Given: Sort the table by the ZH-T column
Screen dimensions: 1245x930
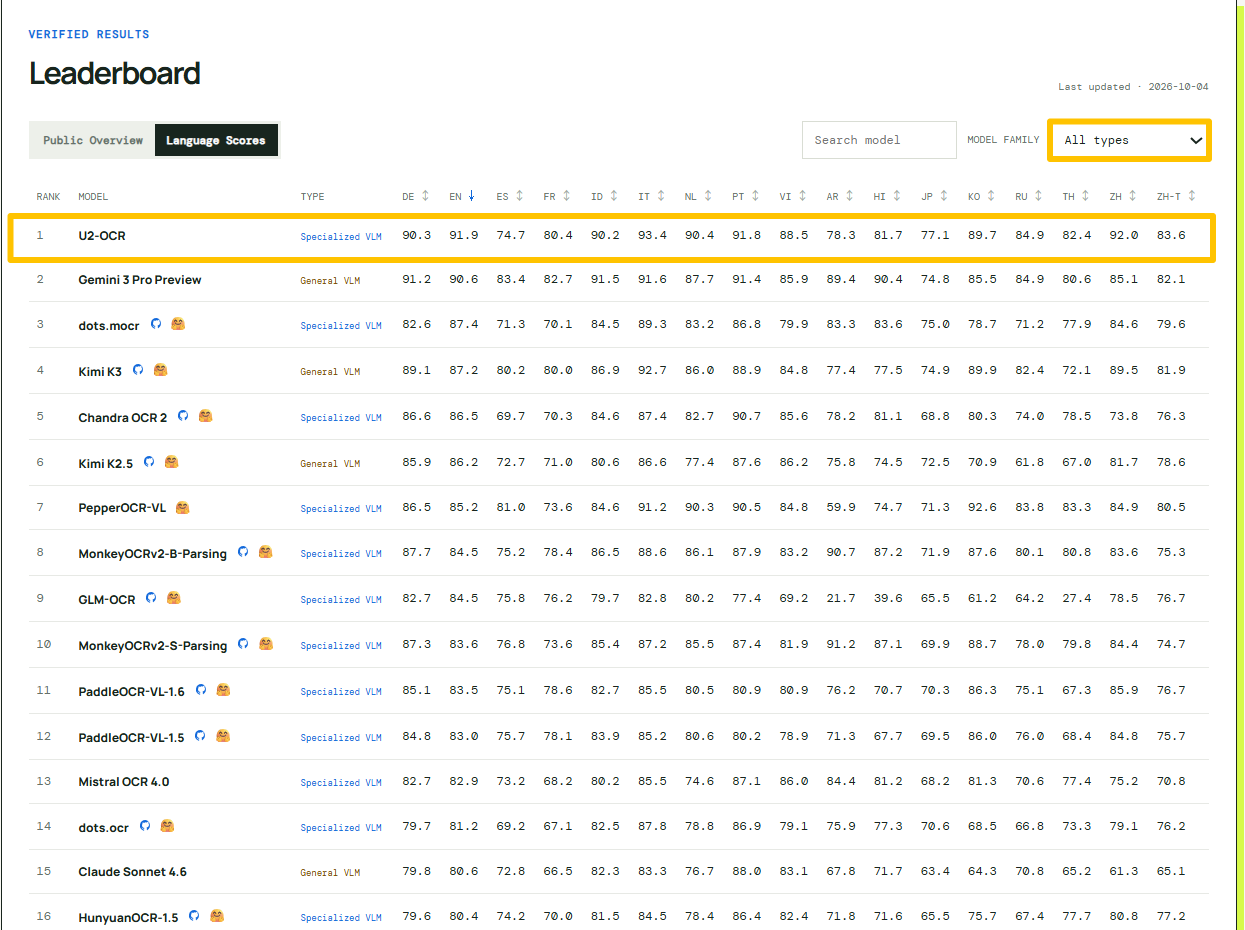Looking at the screenshot, I should click(x=1176, y=197).
